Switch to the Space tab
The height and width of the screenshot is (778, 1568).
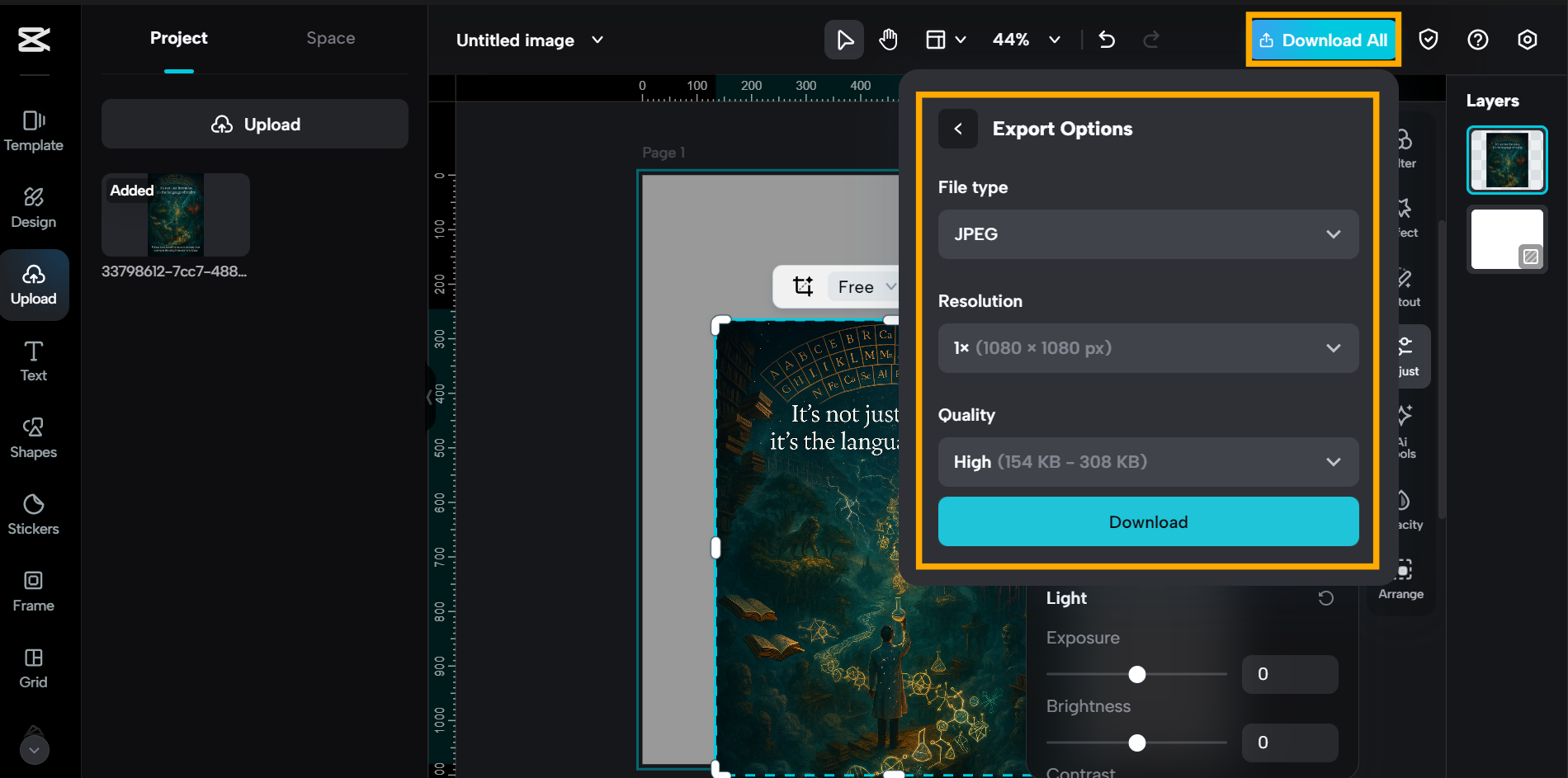click(330, 38)
